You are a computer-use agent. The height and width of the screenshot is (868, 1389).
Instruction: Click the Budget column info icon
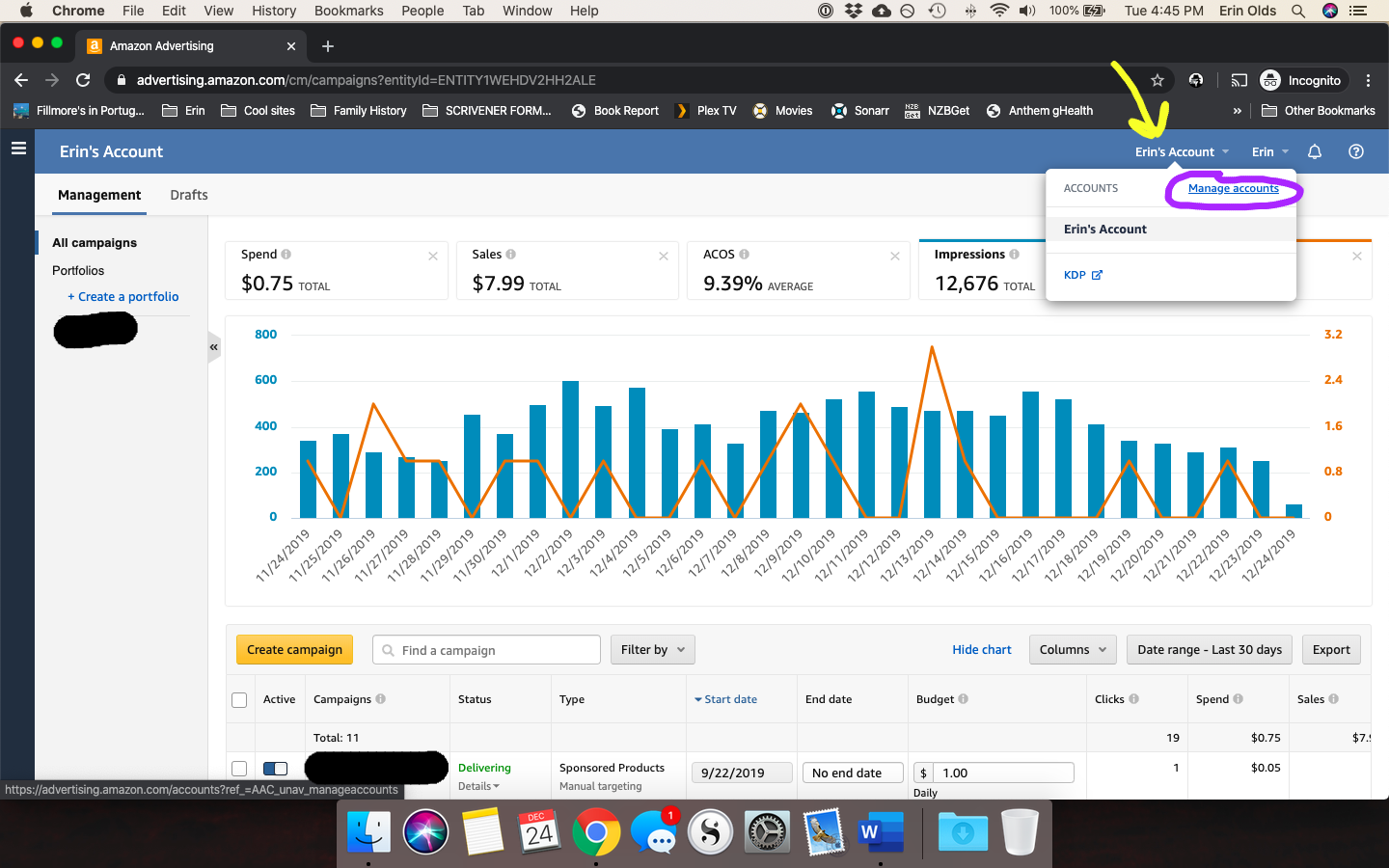point(963,699)
